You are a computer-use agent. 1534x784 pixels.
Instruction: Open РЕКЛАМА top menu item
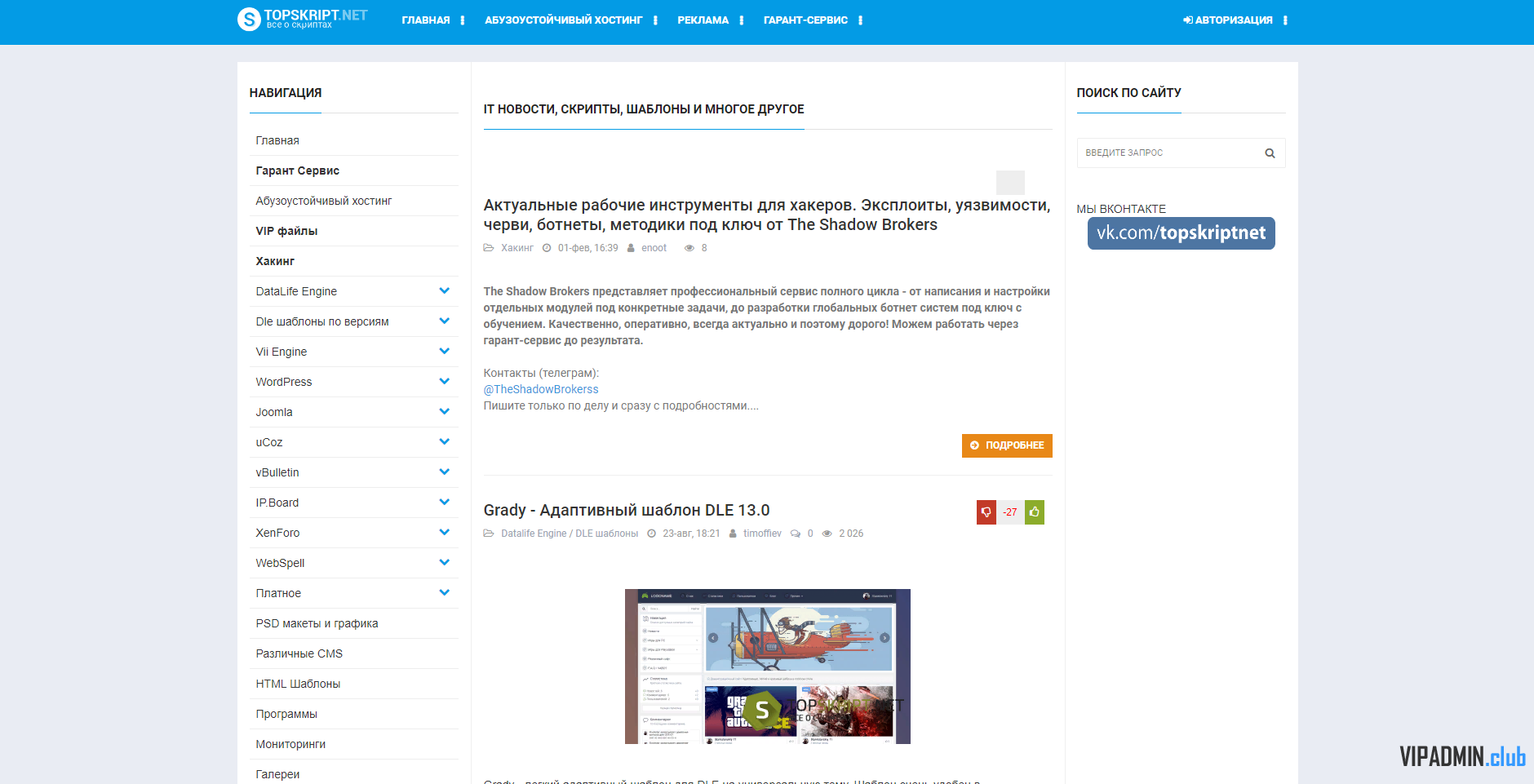point(703,20)
